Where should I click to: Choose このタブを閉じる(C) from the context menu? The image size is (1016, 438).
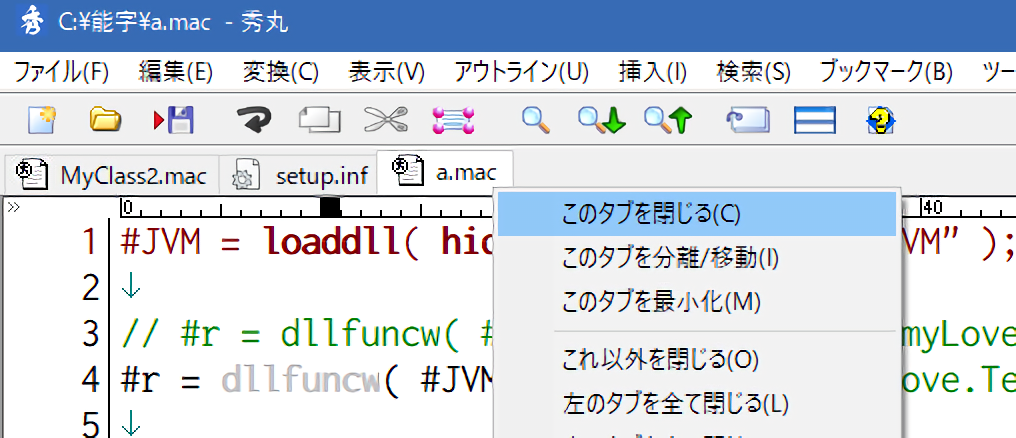tap(650, 214)
